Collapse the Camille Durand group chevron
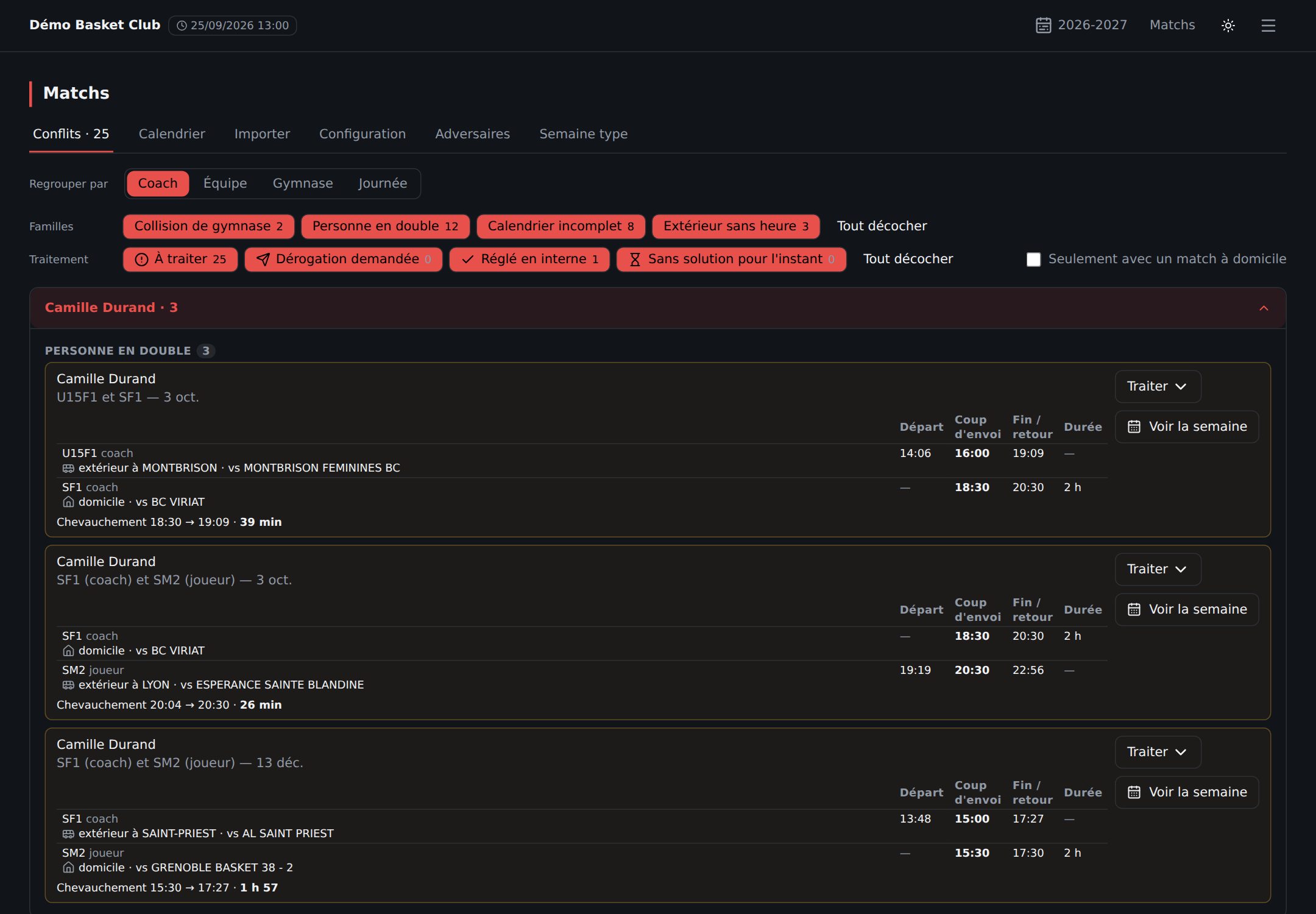 point(1264,308)
